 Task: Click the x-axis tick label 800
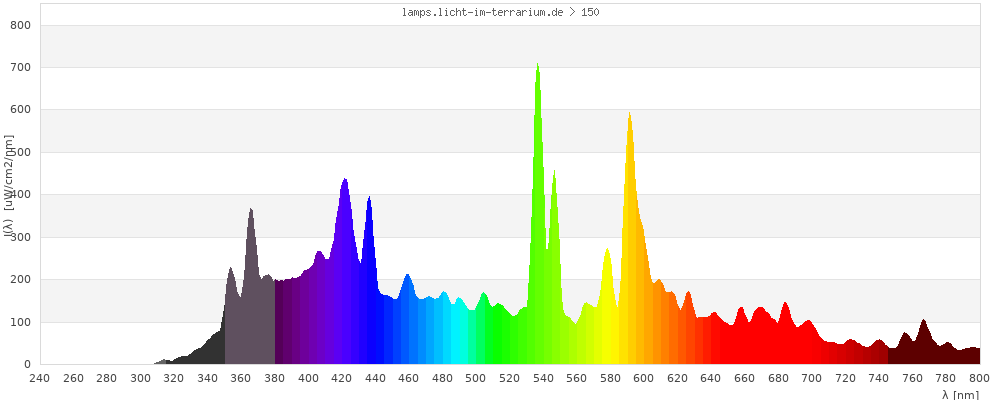point(979,378)
